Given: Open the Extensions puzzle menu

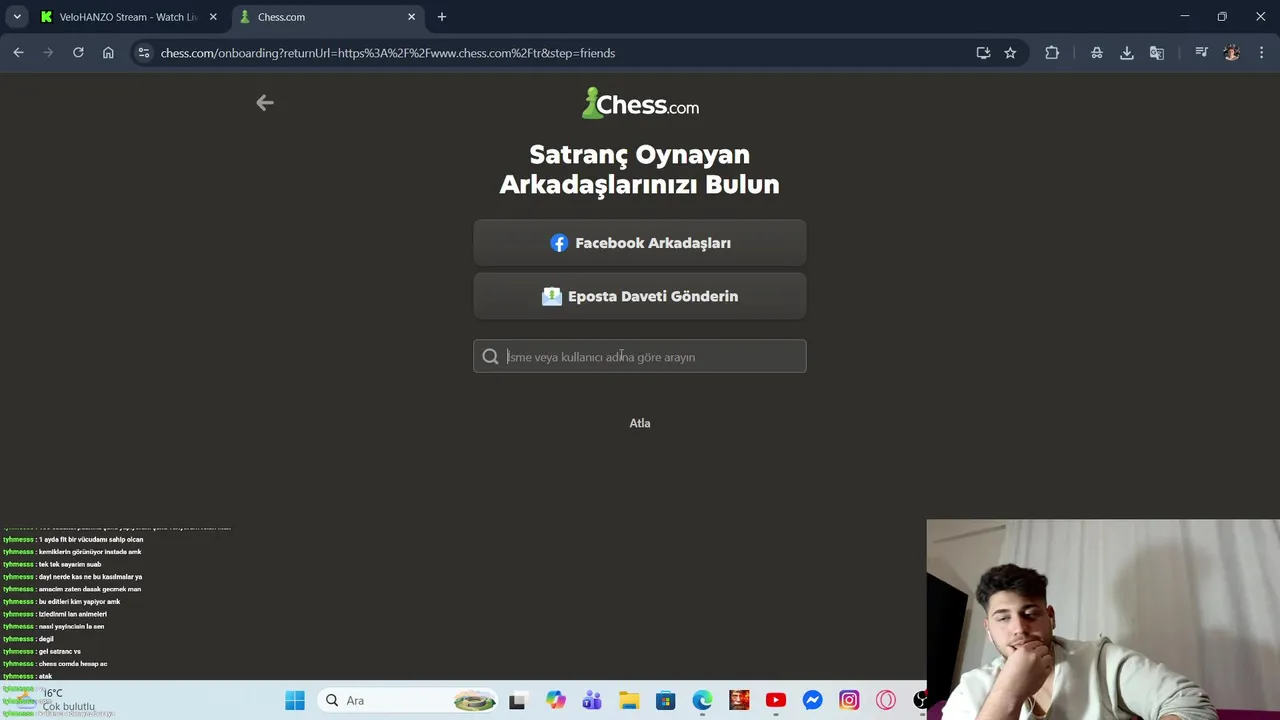Looking at the screenshot, I should tap(1052, 53).
